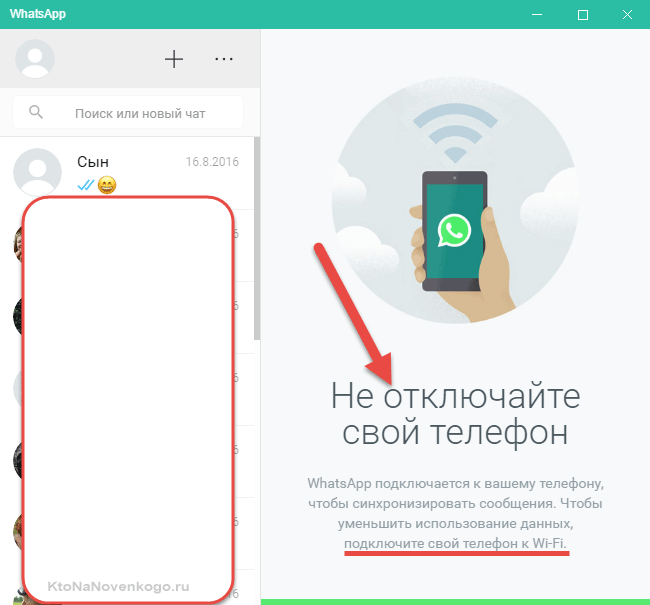Viewport: 650px width, 605px height.
Task: Click the search magnifier icon
Action: [36, 112]
